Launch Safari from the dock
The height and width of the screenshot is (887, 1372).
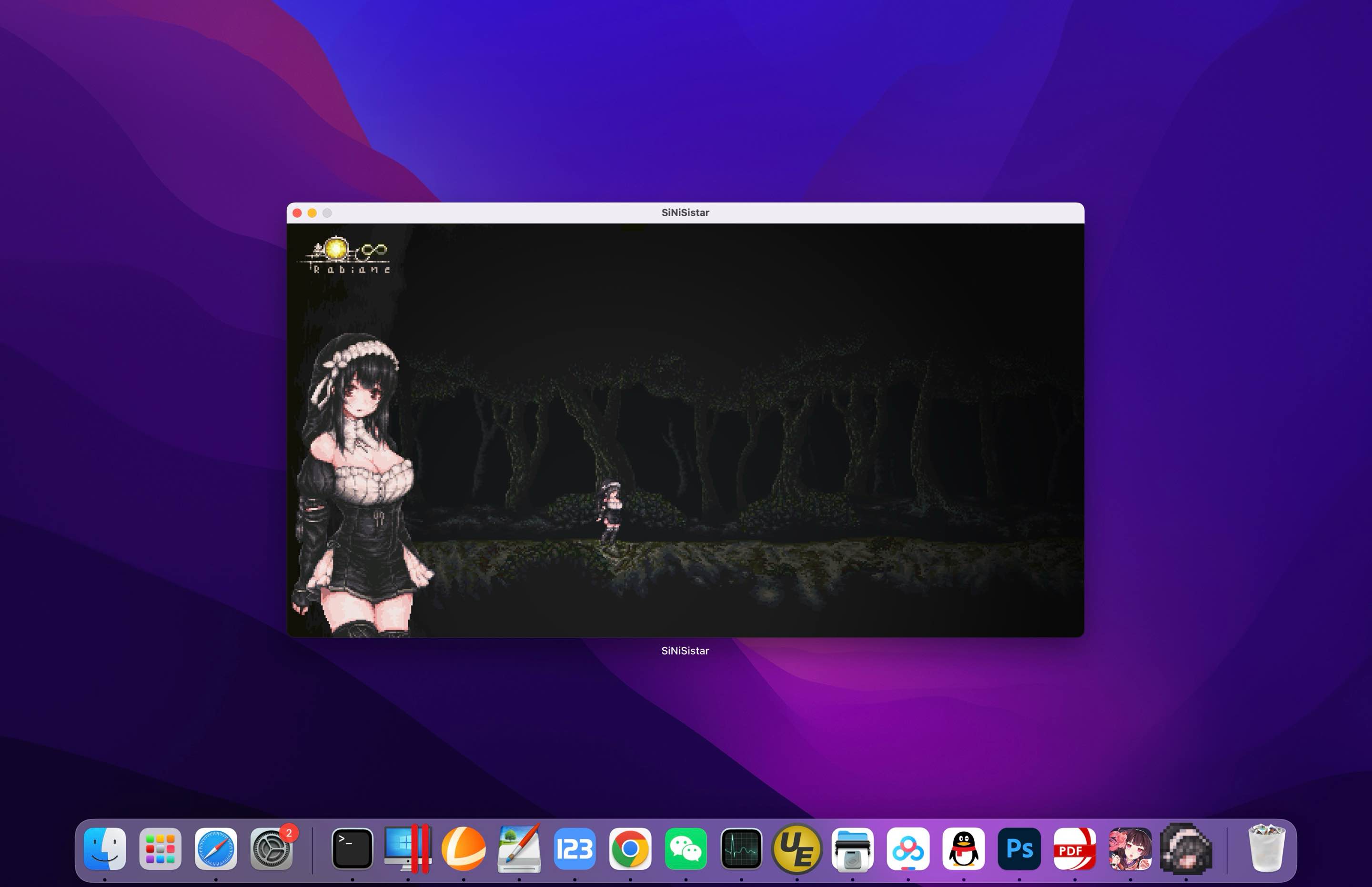(x=216, y=848)
